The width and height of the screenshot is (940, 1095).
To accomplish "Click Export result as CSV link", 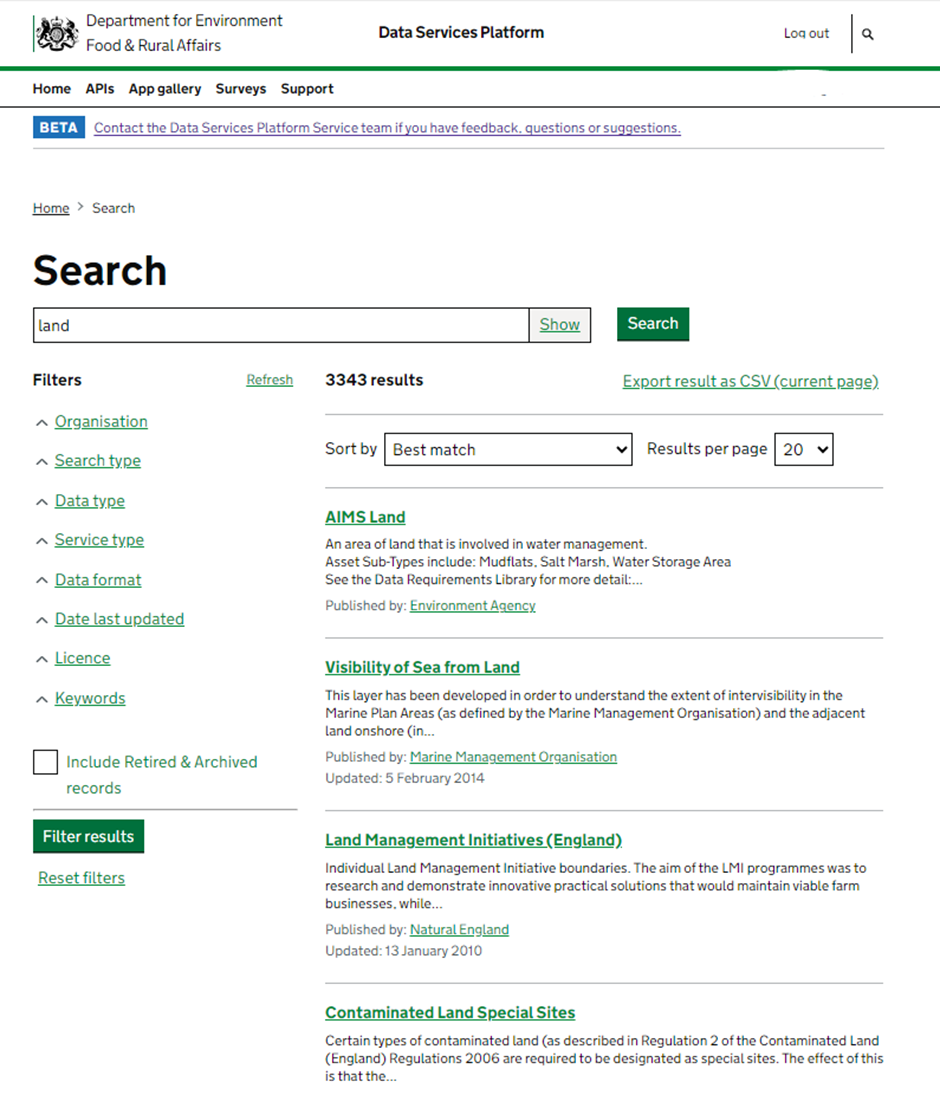I will coord(750,381).
